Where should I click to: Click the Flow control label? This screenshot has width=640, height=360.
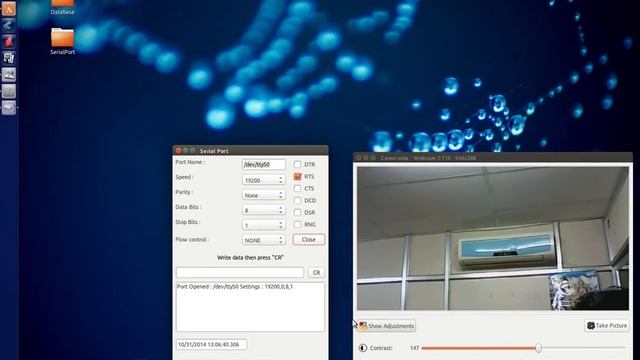click(192, 240)
